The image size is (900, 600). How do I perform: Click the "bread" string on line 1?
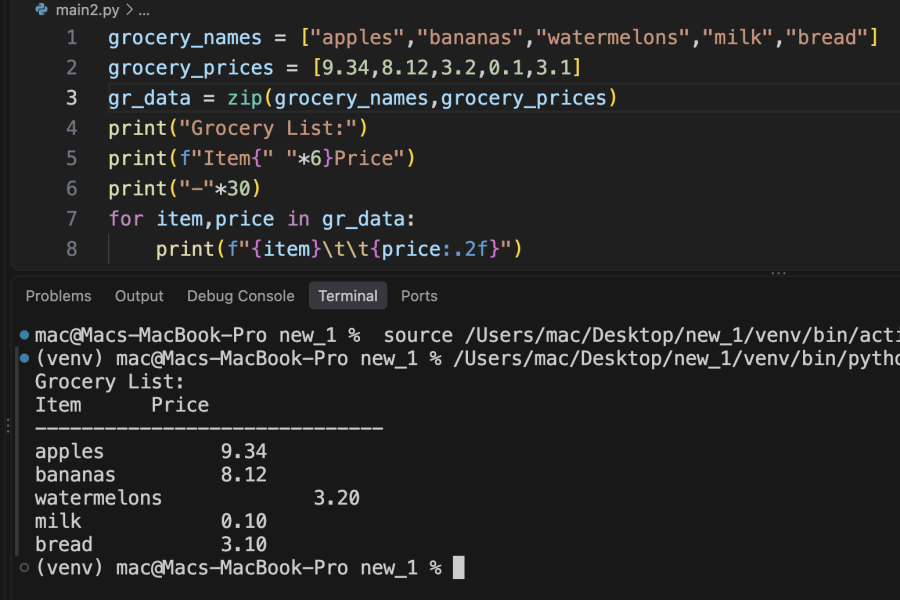pos(826,38)
